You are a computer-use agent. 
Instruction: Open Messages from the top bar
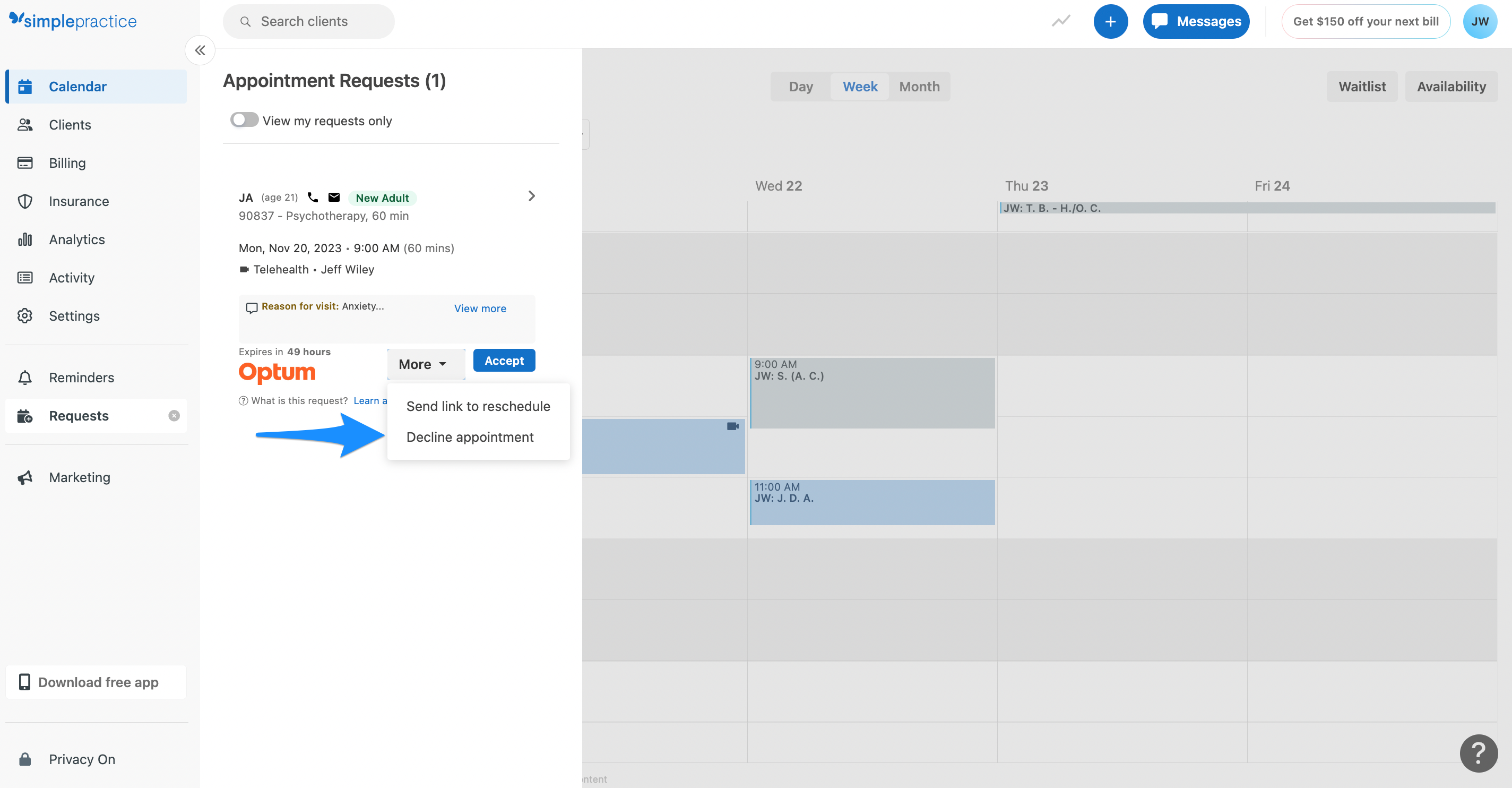pos(1196,21)
